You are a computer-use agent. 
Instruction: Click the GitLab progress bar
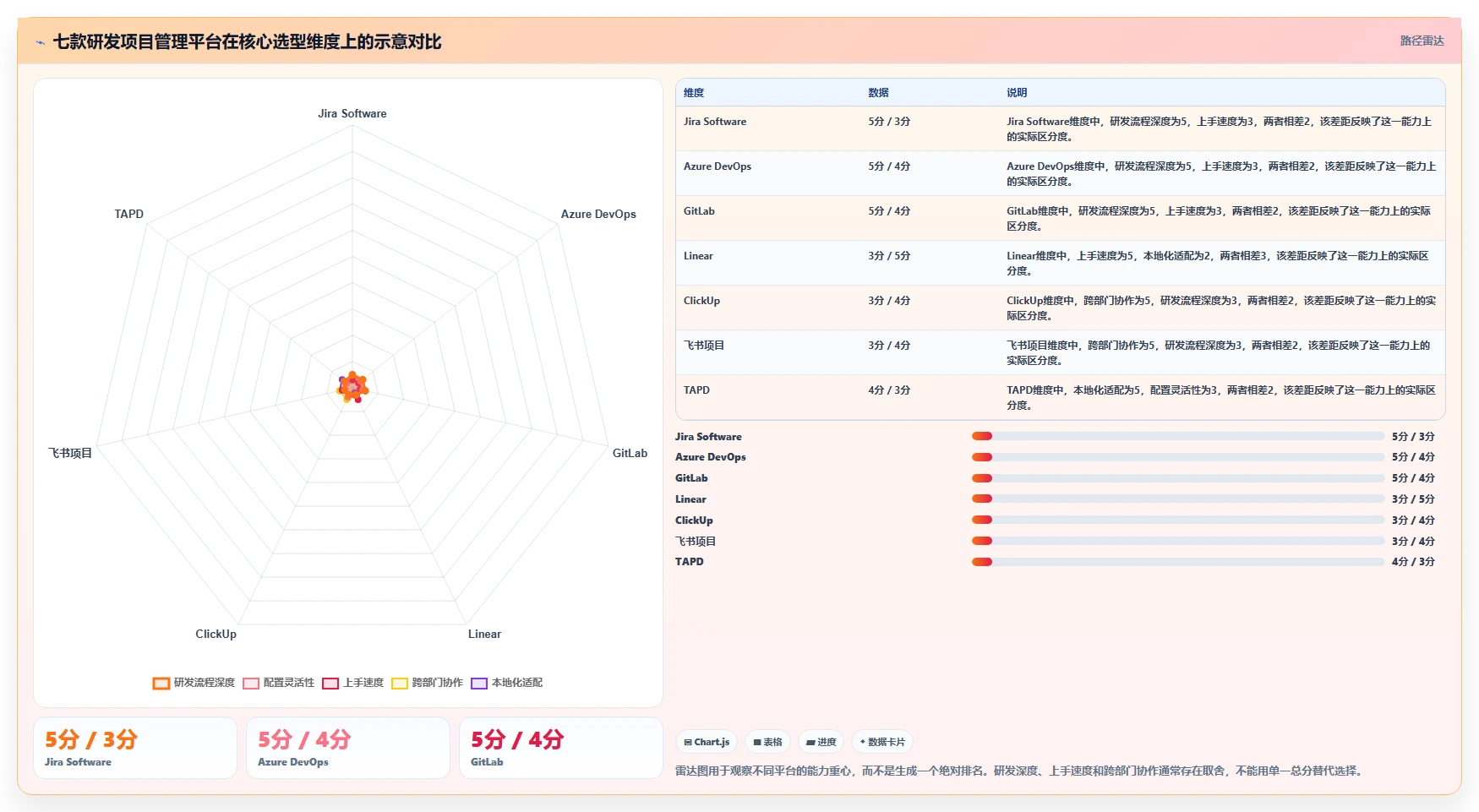tap(1178, 478)
